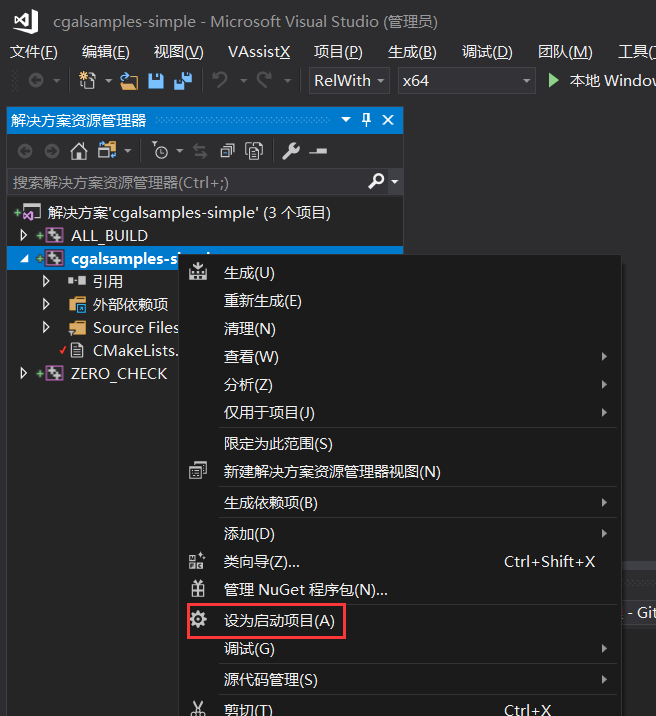
Task: Select the solution 'cgalsamples-simple' root node
Action: [189, 213]
